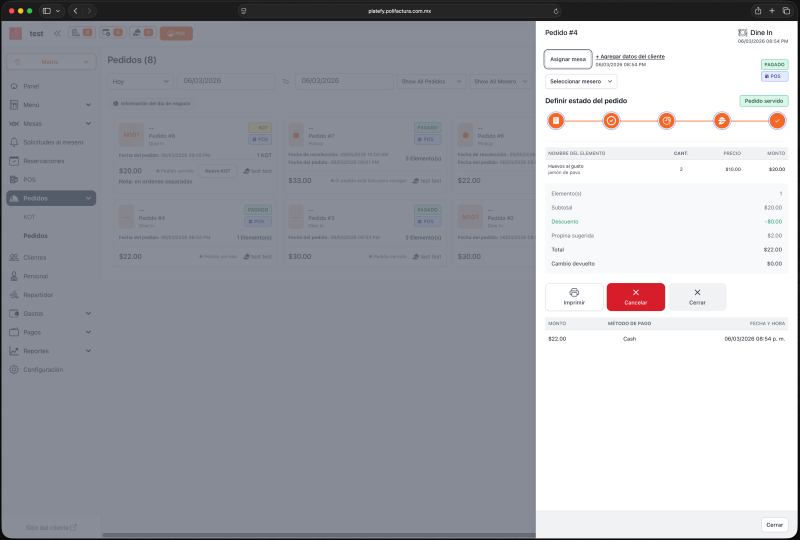Click the gray Cerrar button beside Cancelar
This screenshot has height=540, width=800.
click(697, 297)
